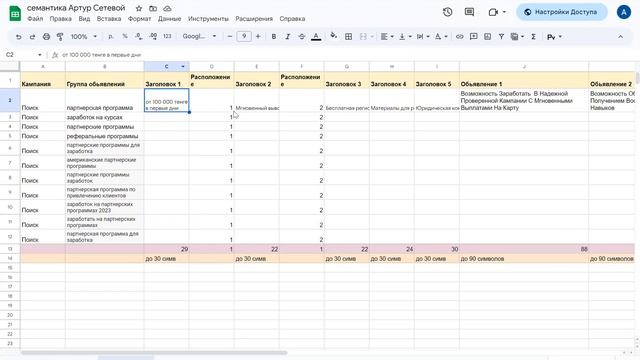Click the formula bar text

coord(102,55)
